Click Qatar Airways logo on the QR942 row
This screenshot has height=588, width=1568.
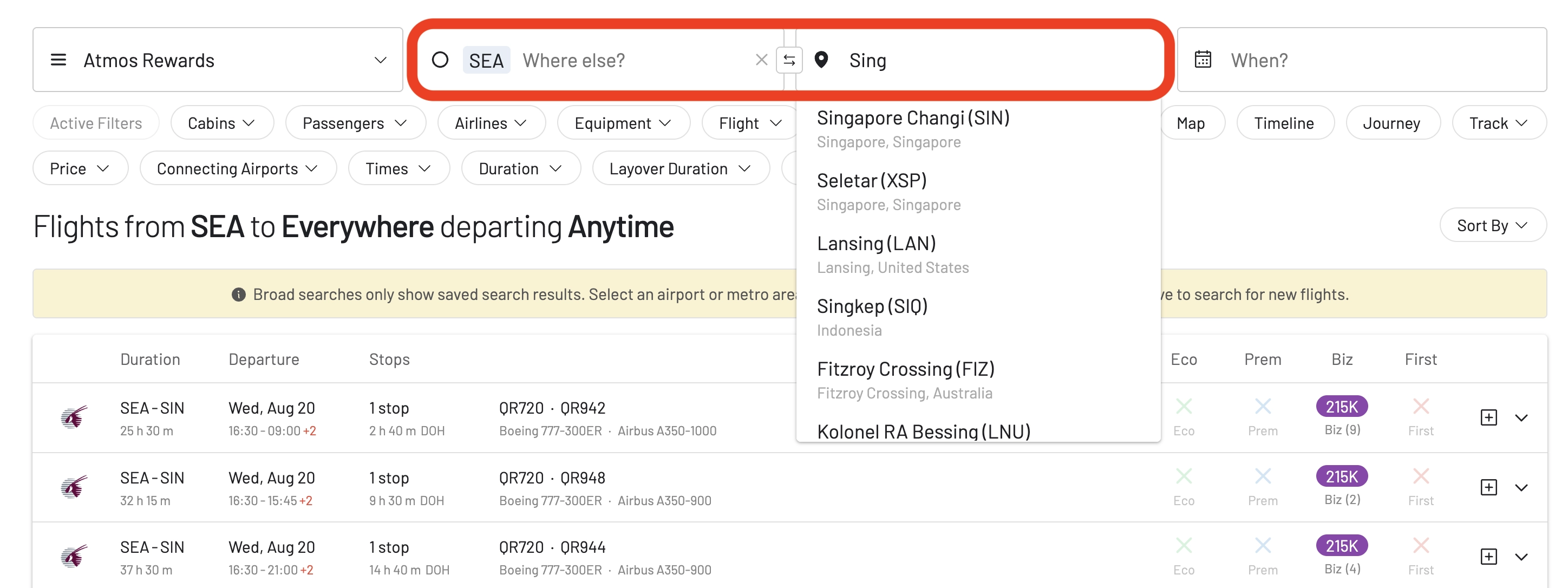click(74, 417)
